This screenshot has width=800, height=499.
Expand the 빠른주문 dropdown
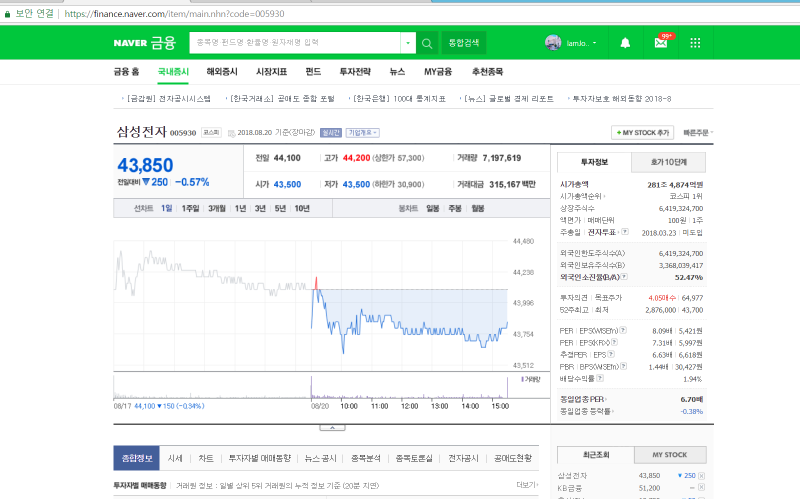click(x=698, y=133)
